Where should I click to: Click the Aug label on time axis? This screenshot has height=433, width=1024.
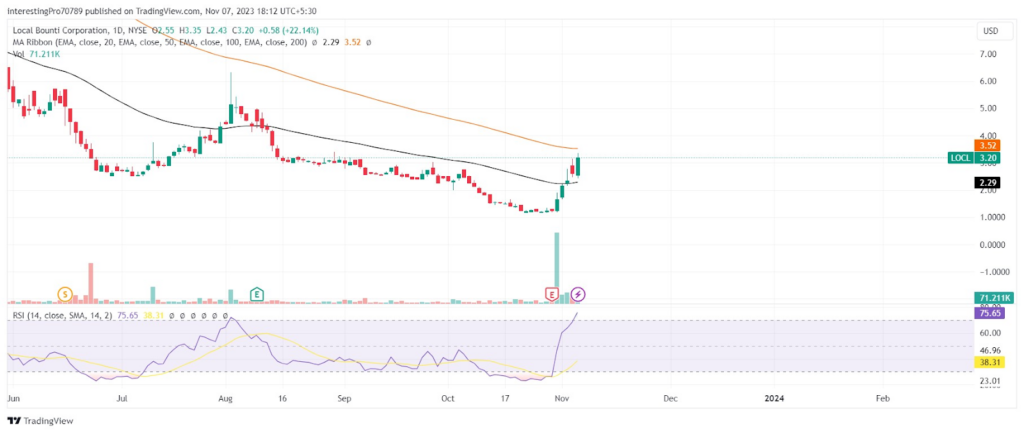(227, 398)
